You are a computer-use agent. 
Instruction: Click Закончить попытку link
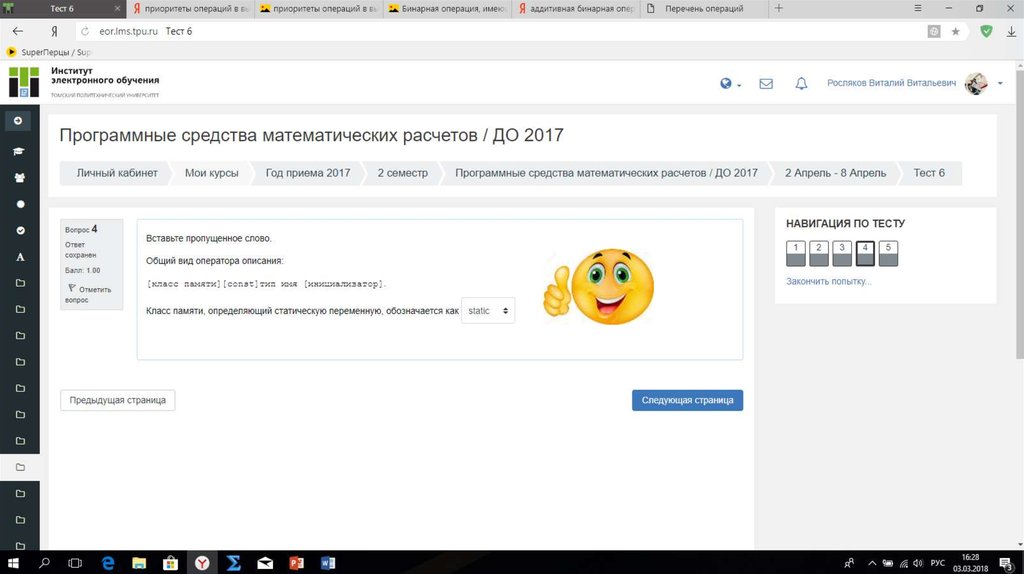pyautogui.click(x=828, y=281)
